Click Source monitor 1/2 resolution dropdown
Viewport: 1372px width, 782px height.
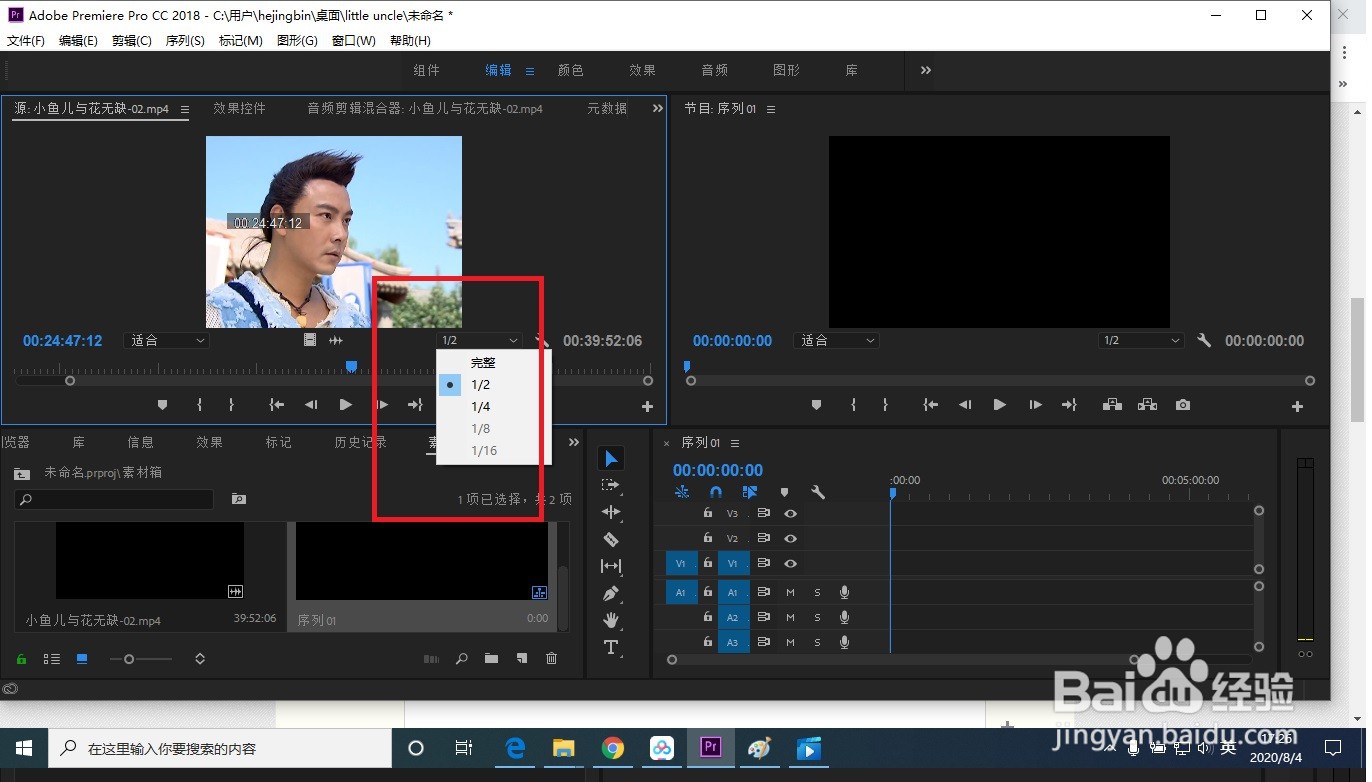point(479,340)
